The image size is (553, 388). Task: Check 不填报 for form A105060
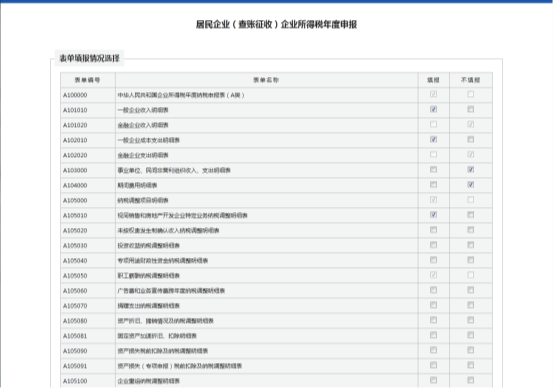470,290
